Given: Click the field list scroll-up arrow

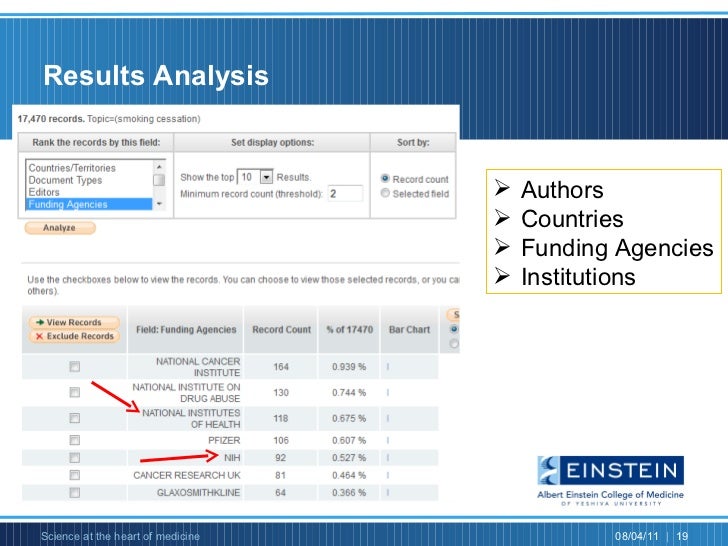Looking at the screenshot, I should point(159,166).
